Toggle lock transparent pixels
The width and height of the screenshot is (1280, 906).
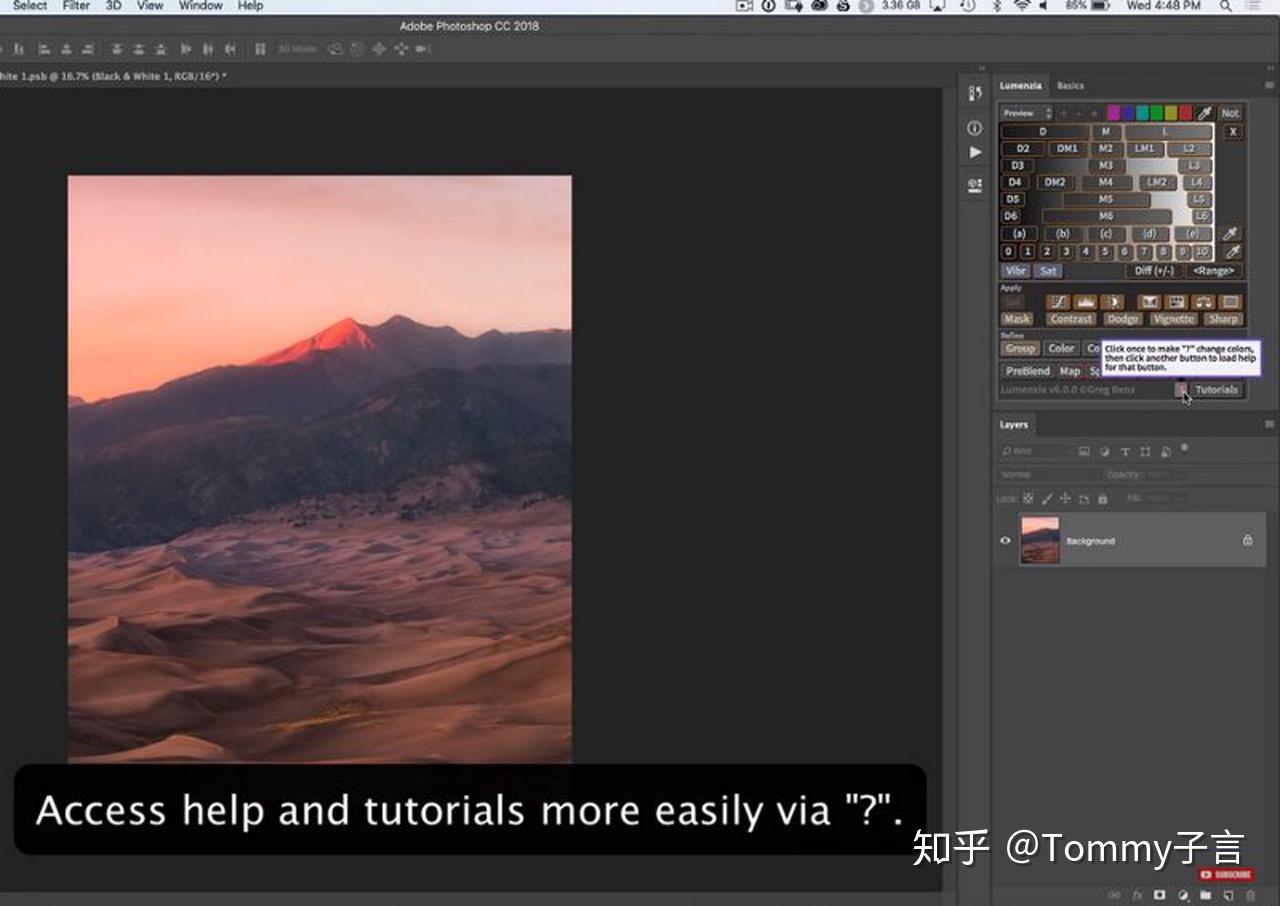(x=1028, y=498)
